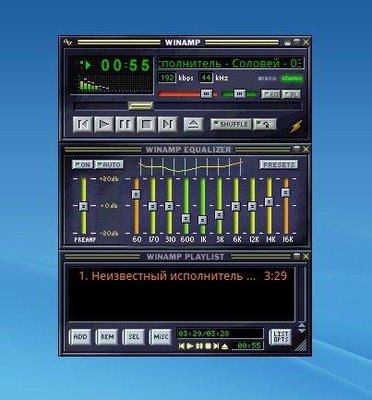
Task: Open the playlist ADD menu
Action: pyautogui.click(x=80, y=337)
